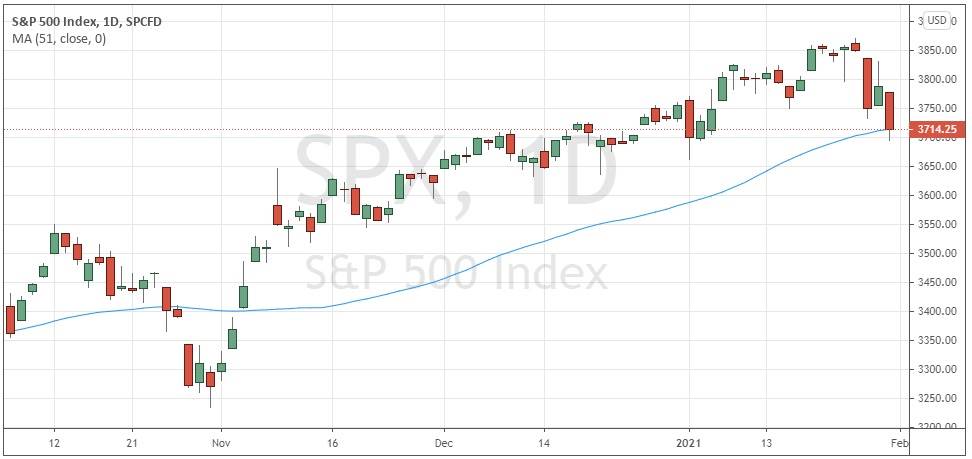Click the Dec label on time axis
This screenshot has height=459, width=972.
[445, 441]
